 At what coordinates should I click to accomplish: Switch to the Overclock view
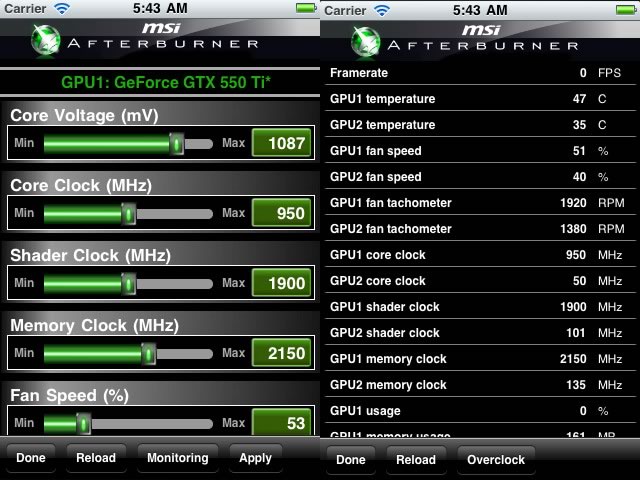tap(496, 460)
